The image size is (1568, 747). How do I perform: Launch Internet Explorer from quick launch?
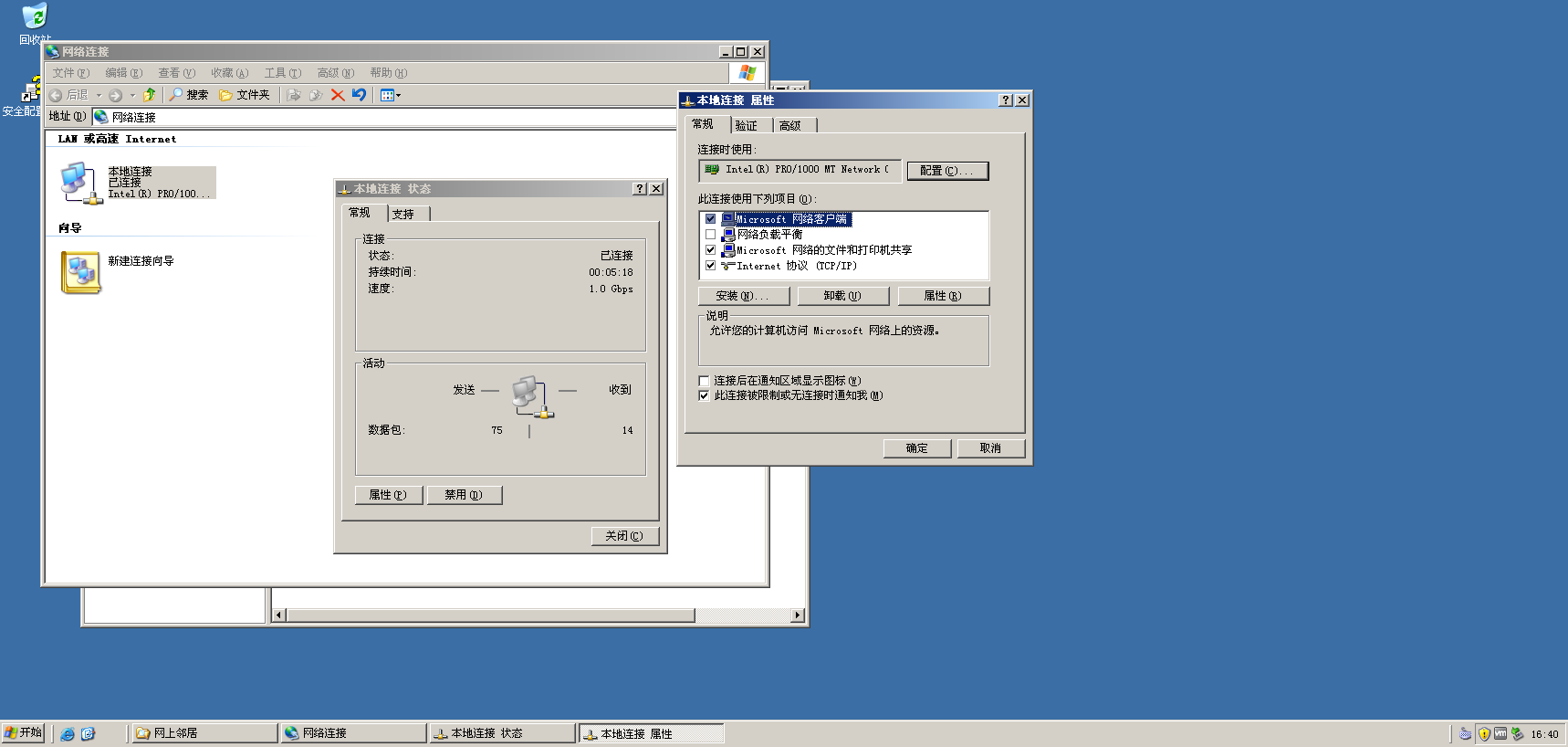(68, 733)
